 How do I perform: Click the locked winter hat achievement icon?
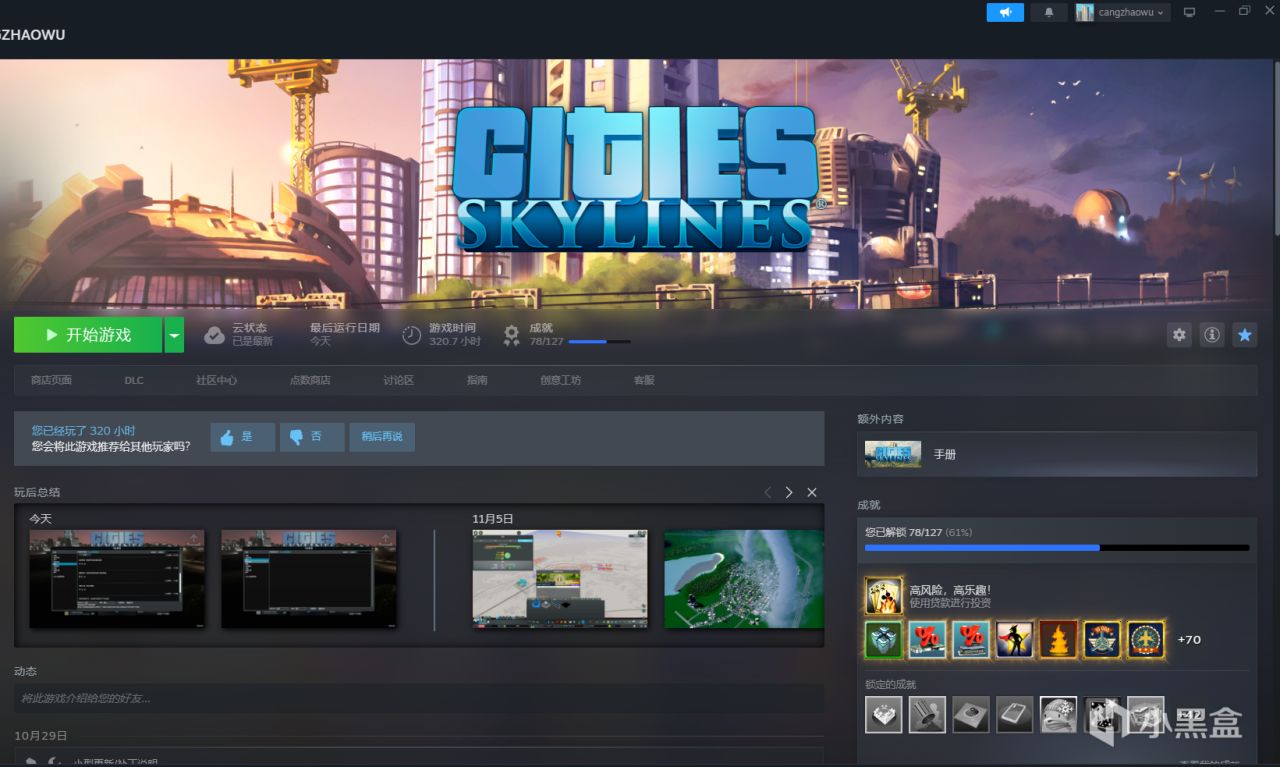pos(1058,714)
